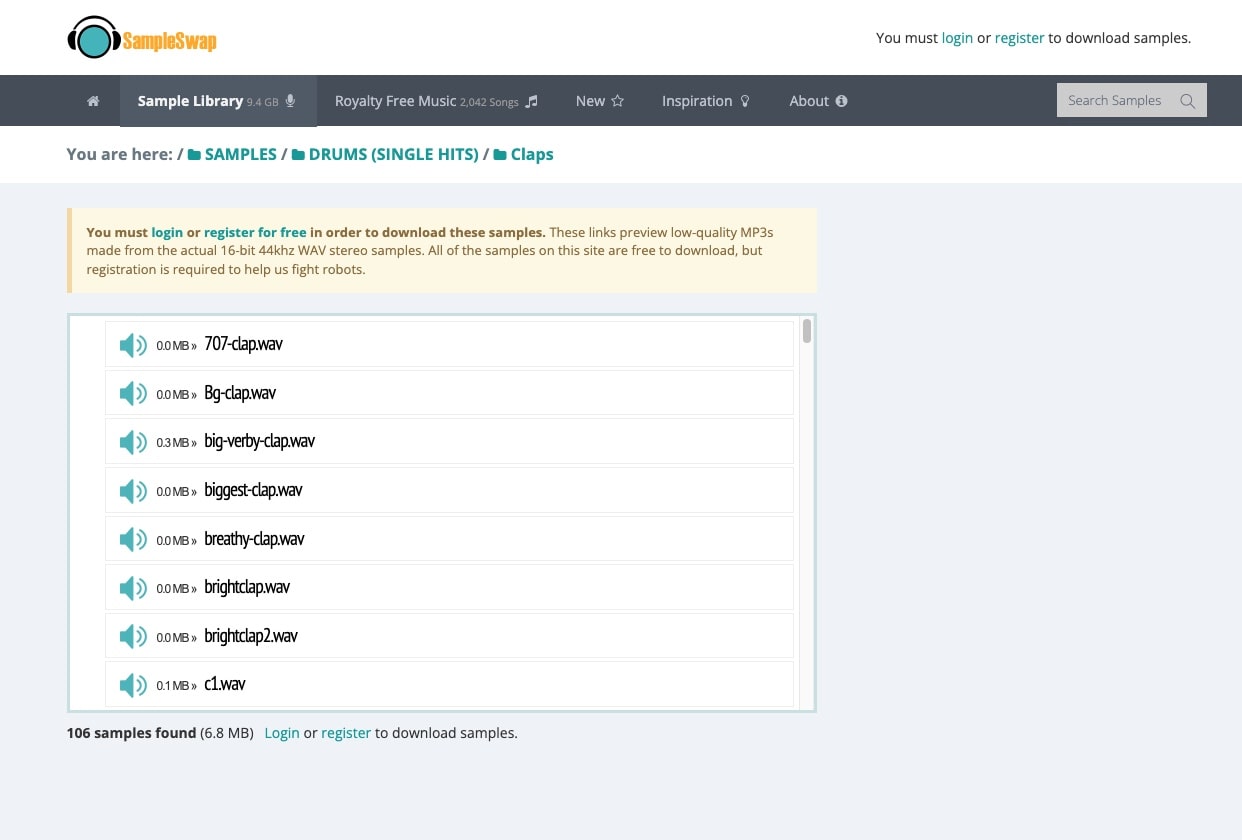This screenshot has height=840, width=1242.
Task: Open the Royalty Free Music tab
Action: point(436,101)
